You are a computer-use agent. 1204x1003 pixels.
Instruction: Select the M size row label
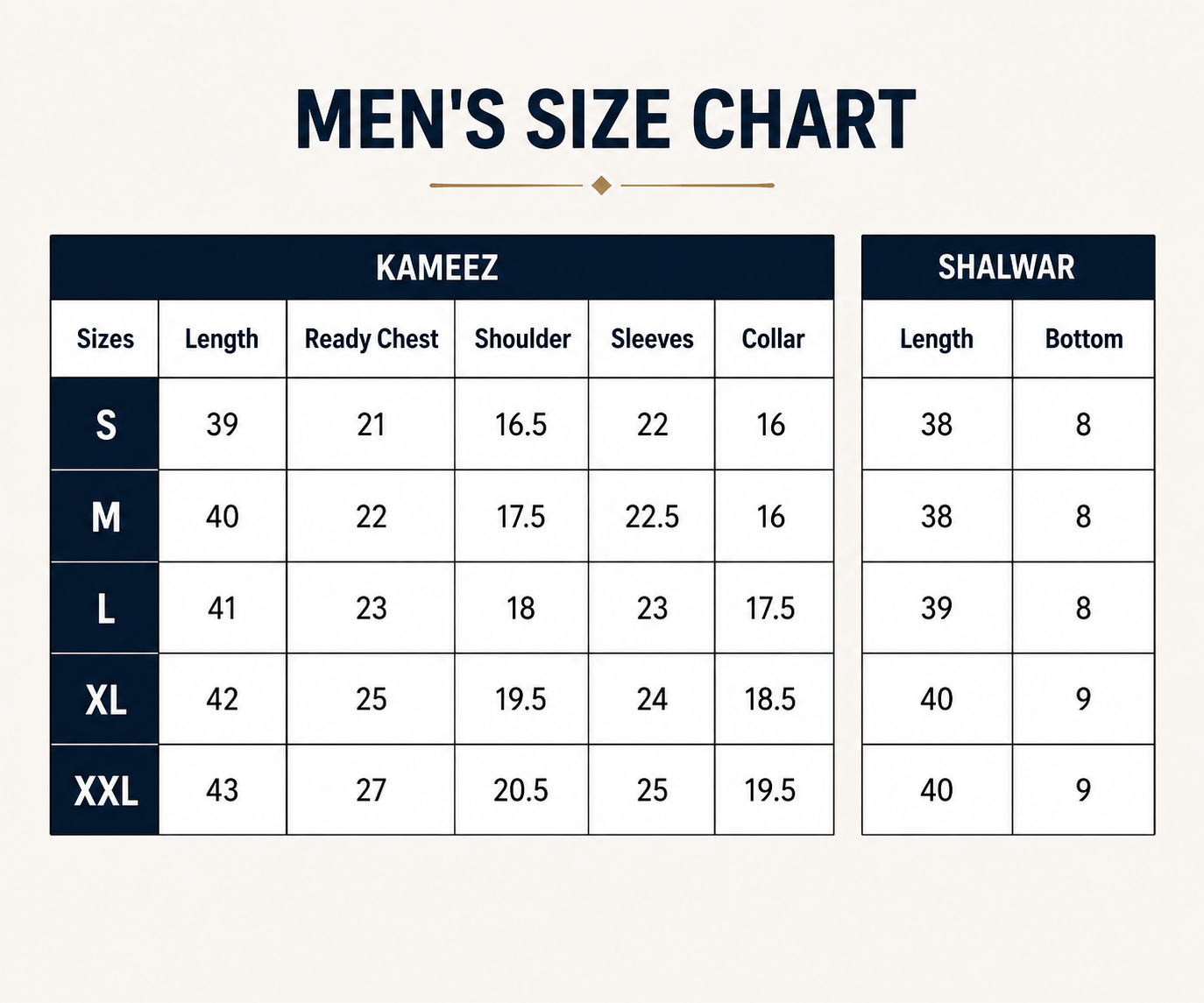click(x=105, y=516)
